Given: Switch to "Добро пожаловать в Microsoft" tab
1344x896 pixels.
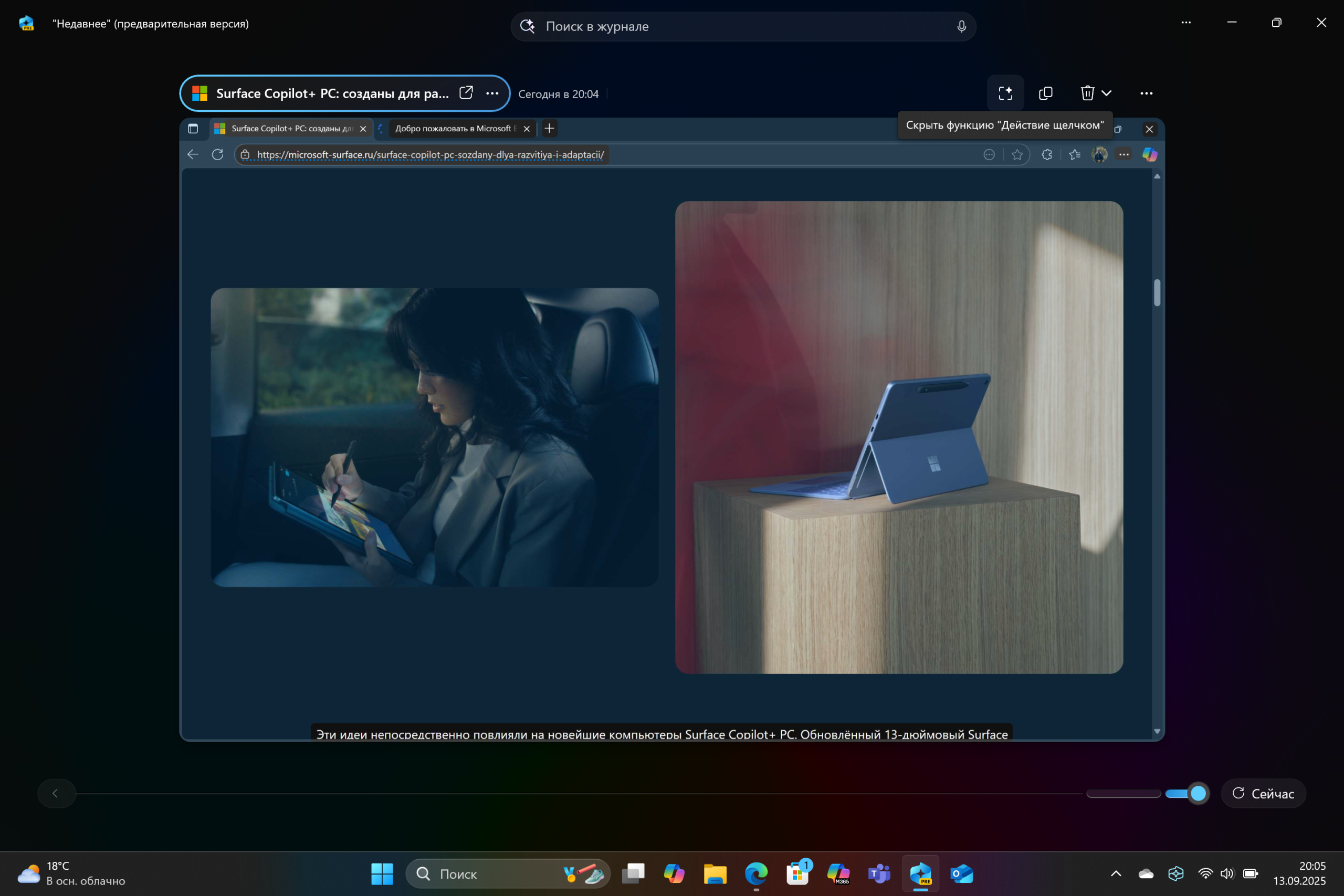Looking at the screenshot, I should 455,129.
